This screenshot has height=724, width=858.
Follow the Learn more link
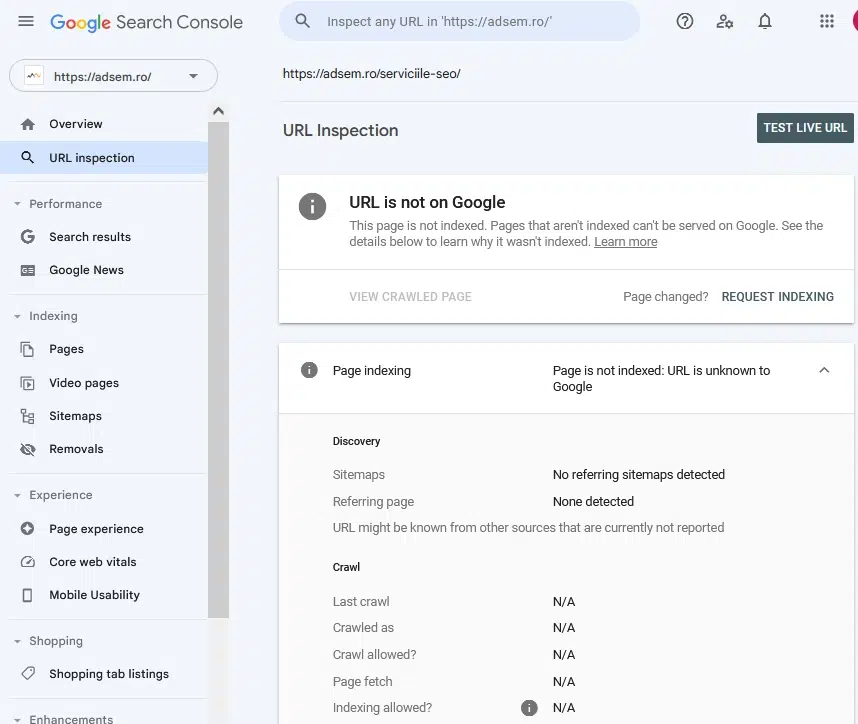pyautogui.click(x=625, y=242)
